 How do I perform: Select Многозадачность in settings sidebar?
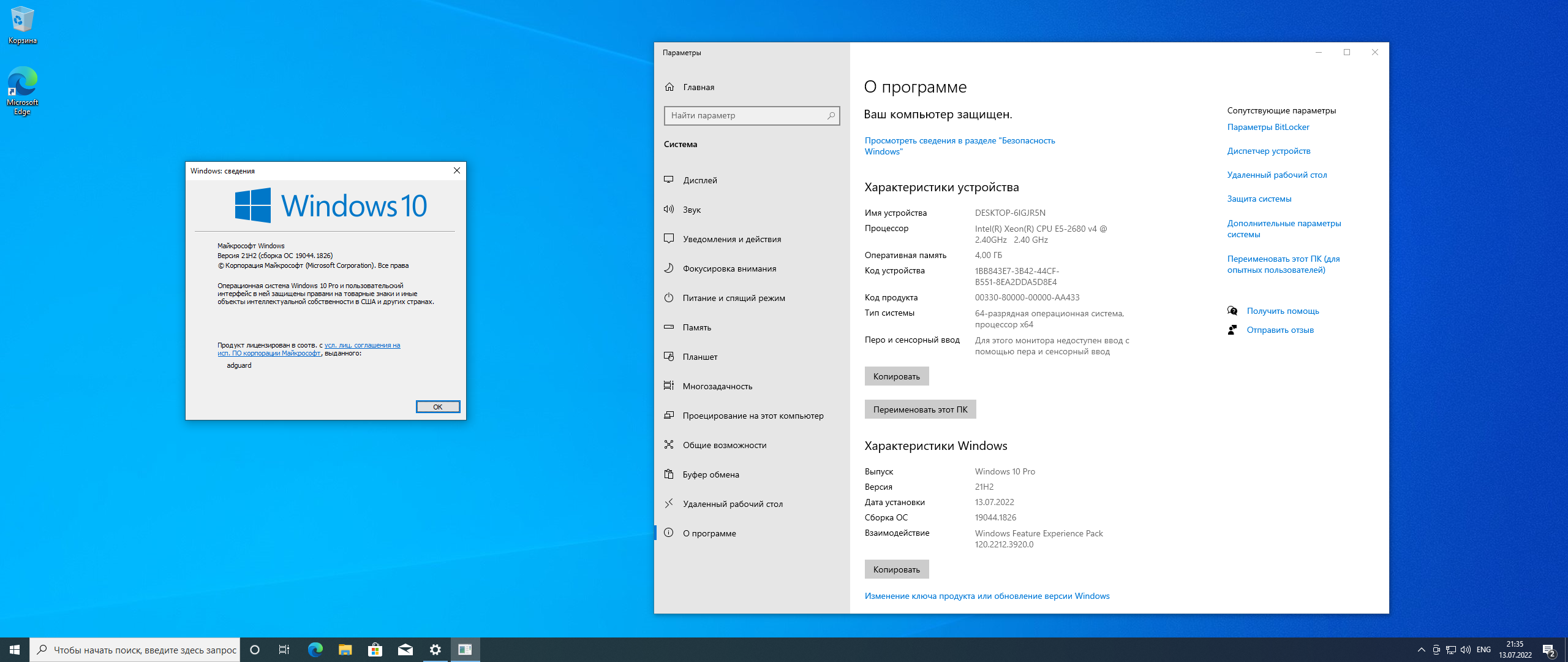point(717,386)
